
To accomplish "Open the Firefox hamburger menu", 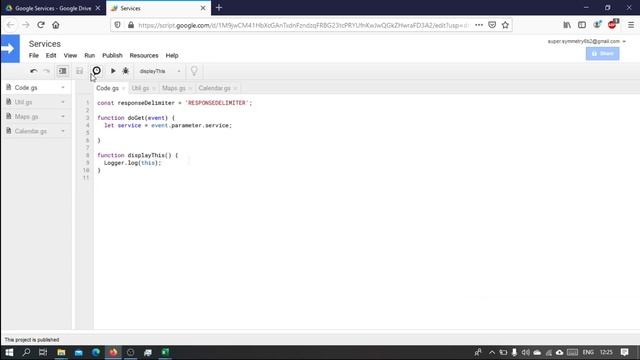I will 631,25.
